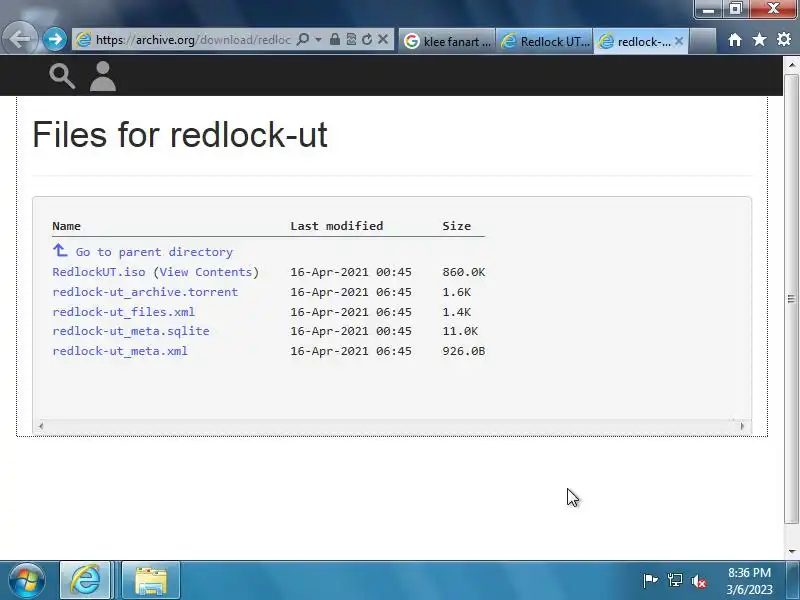The width and height of the screenshot is (800, 600).
Task: Click the page vertical scrollbar up arrow
Action: click(x=791, y=65)
